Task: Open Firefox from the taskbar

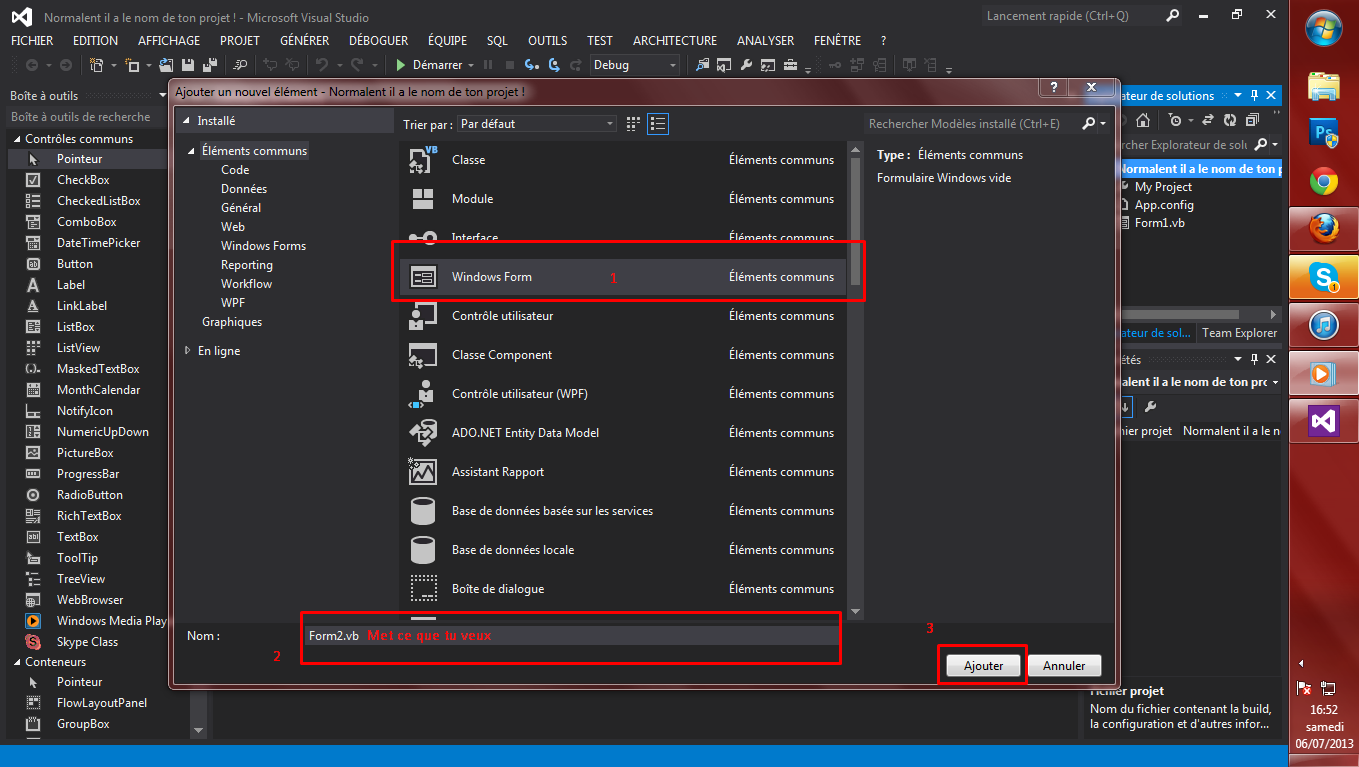Action: [1323, 230]
